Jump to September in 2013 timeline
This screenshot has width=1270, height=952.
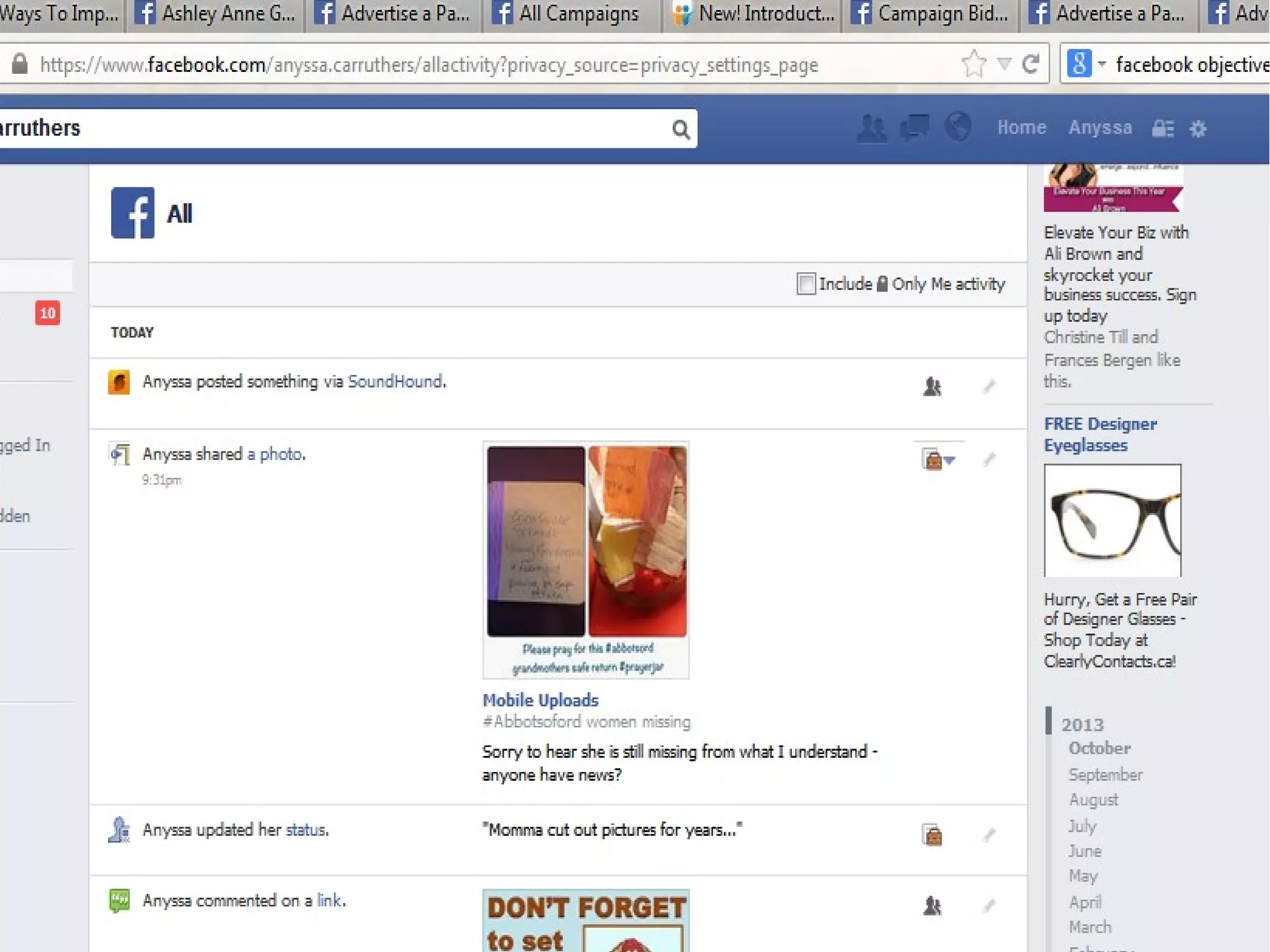tap(1105, 775)
